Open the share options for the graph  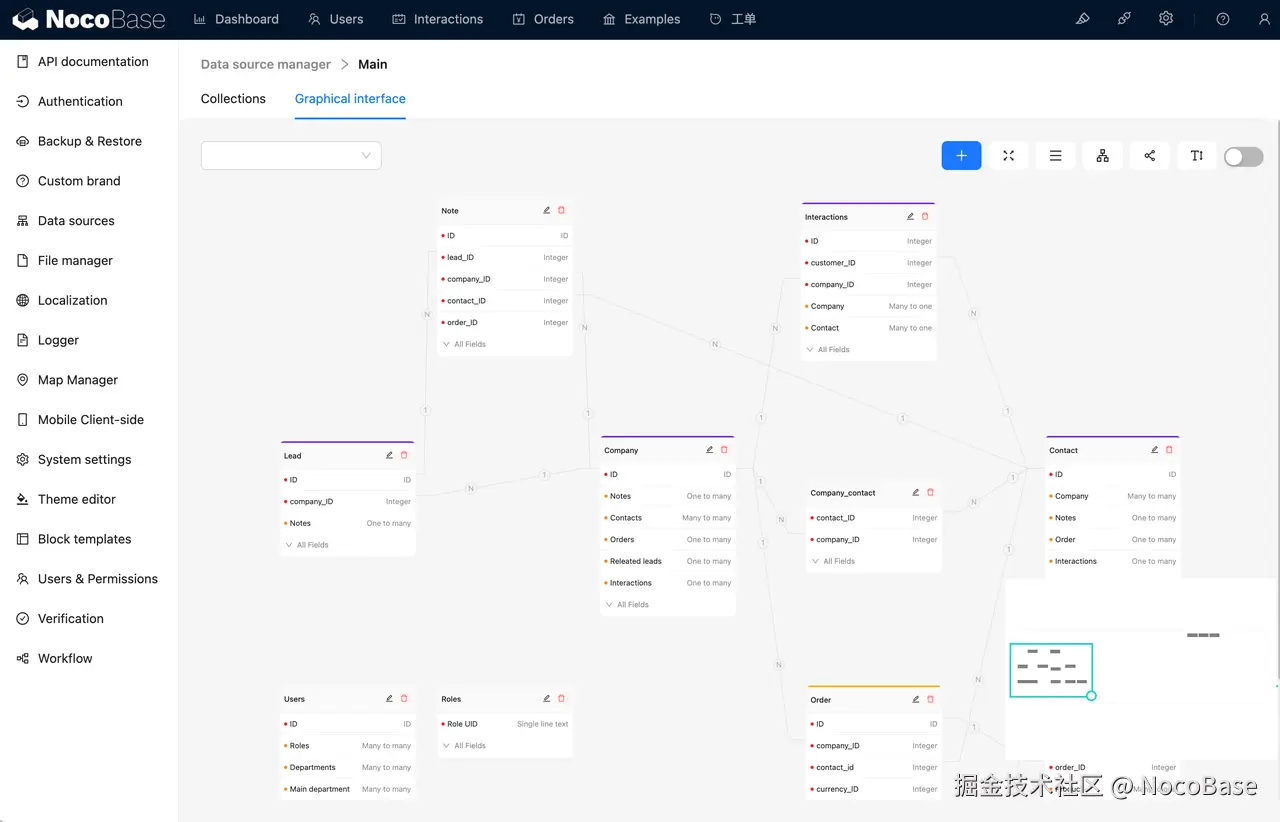(x=1149, y=155)
